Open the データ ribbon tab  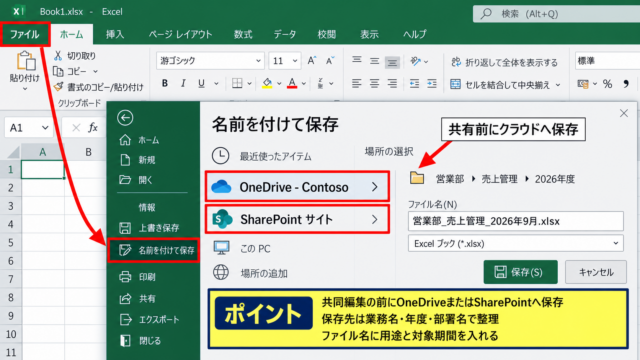(284, 34)
